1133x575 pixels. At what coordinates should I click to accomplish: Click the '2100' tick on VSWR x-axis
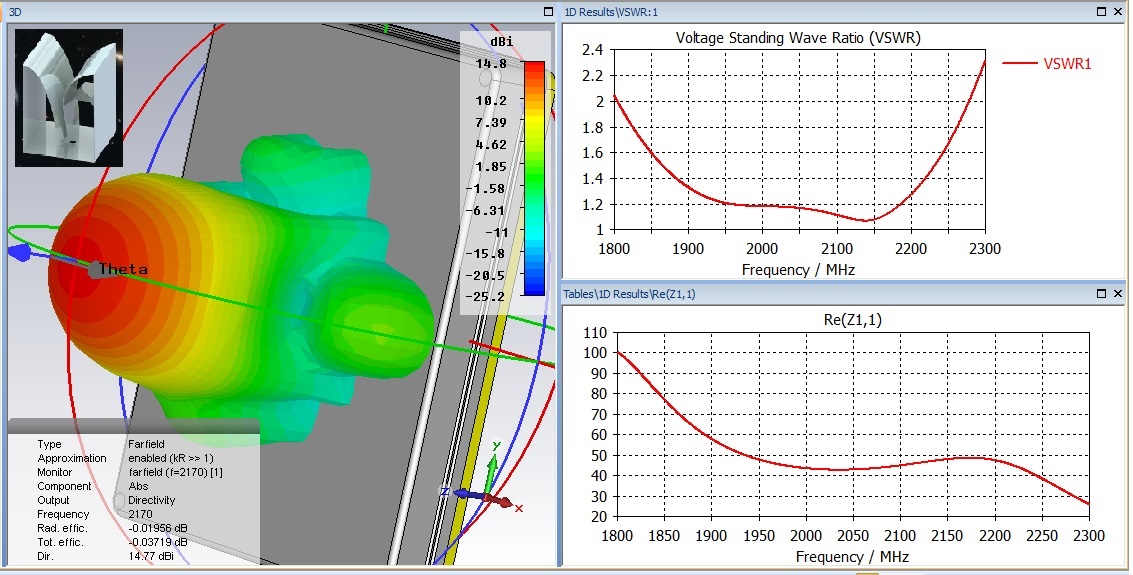pyautogui.click(x=836, y=249)
